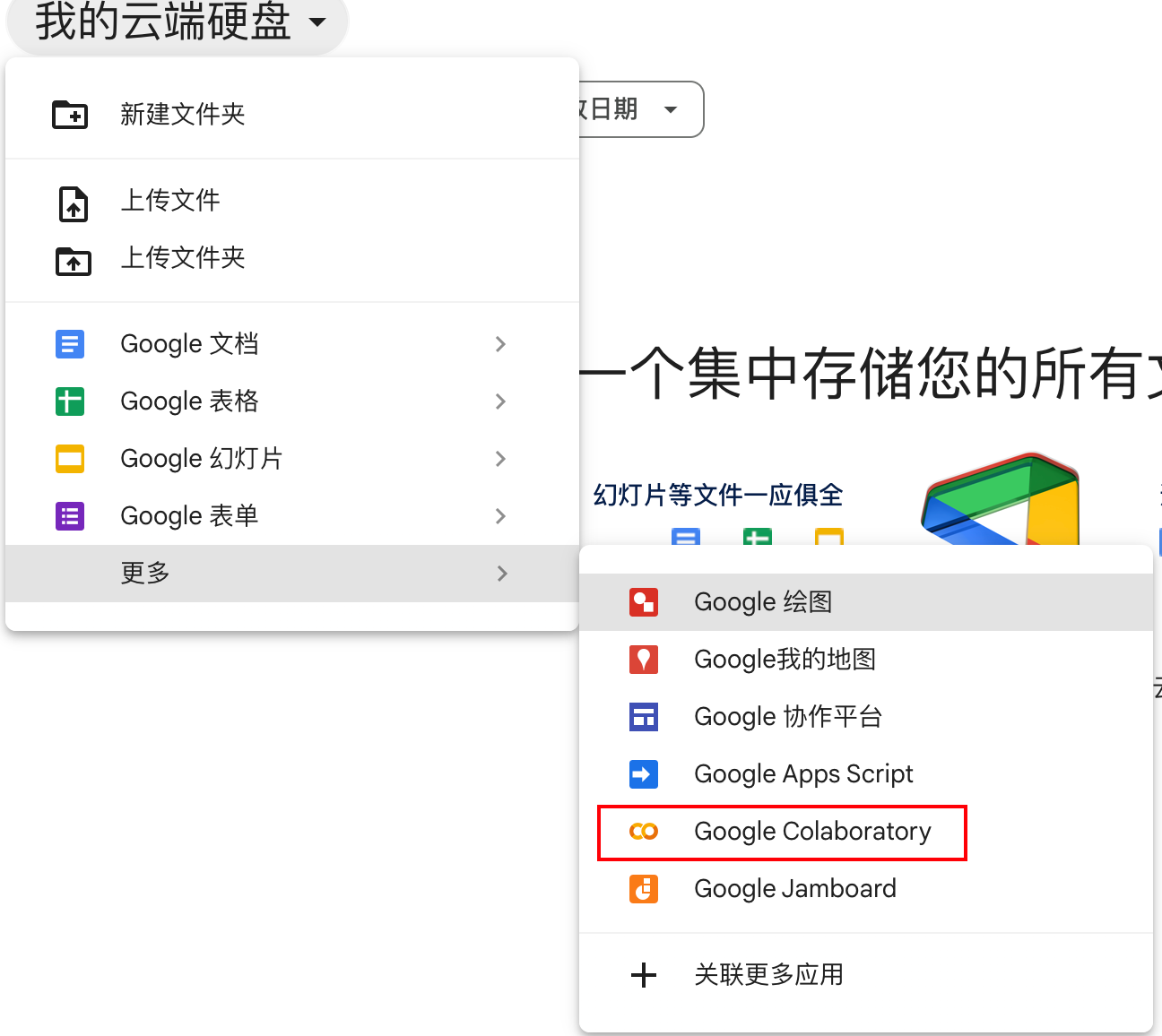1162x1036 pixels.
Task: Click the upload folder icon
Action: click(x=74, y=262)
